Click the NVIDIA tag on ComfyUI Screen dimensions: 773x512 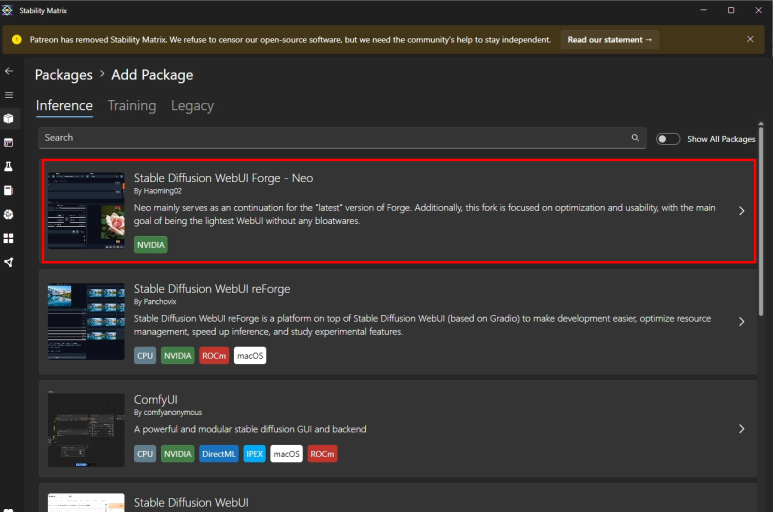click(x=177, y=454)
